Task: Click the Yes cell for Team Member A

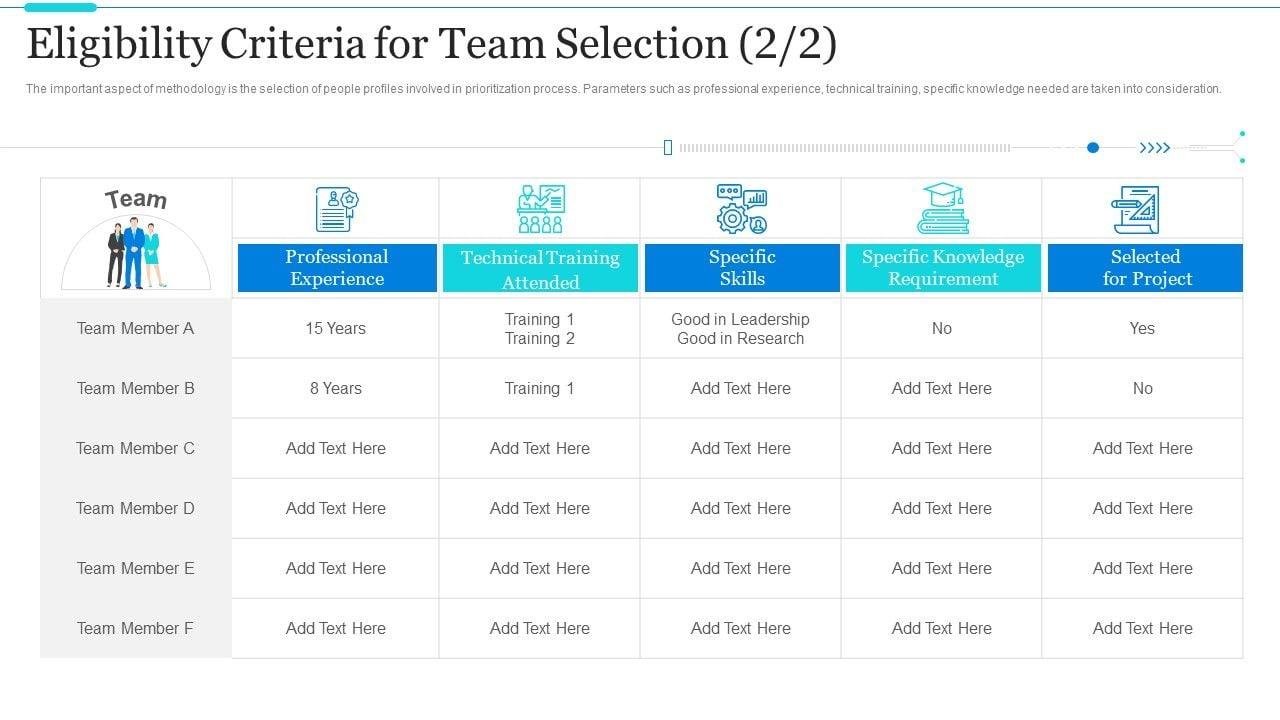Action: (x=1142, y=328)
